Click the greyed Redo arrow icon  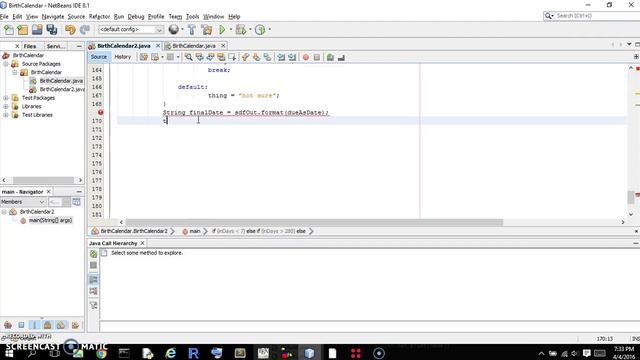pyautogui.click(x=84, y=29)
